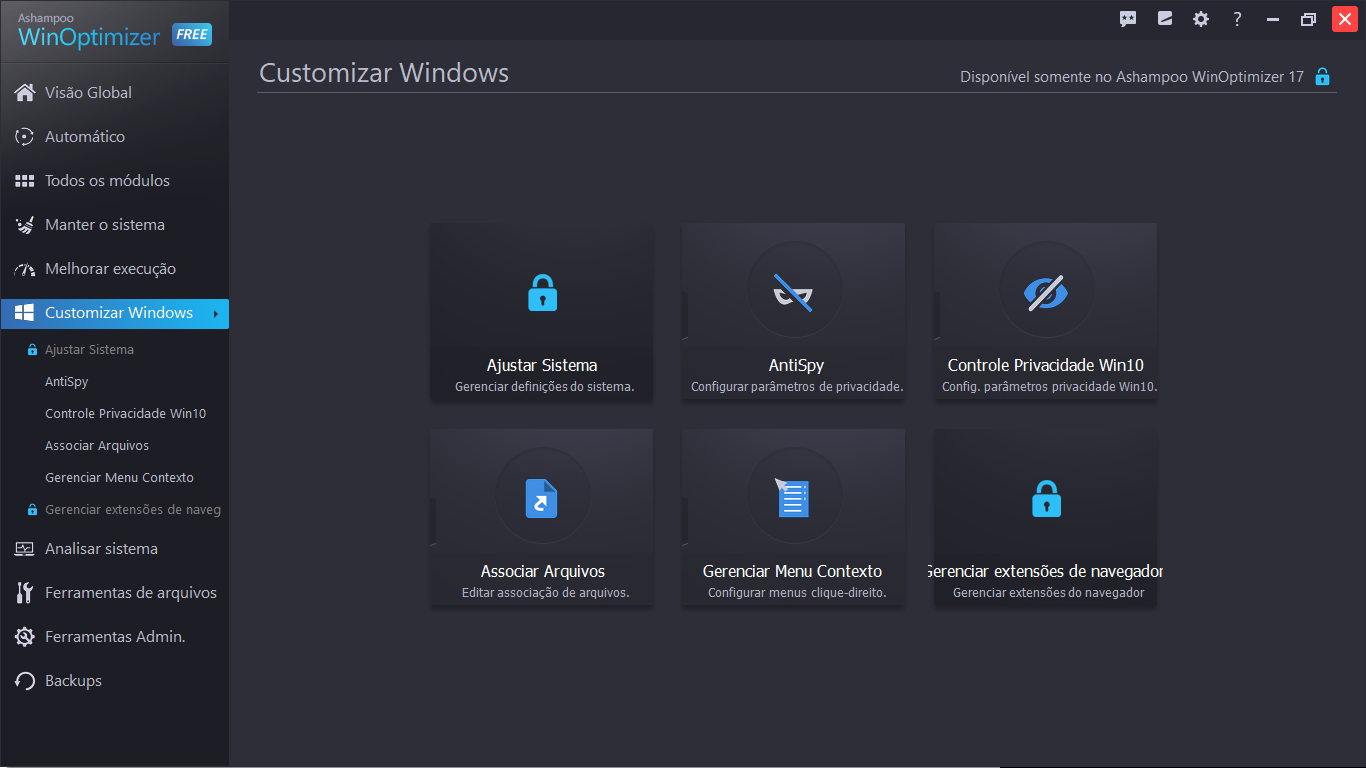
Task: Click the gear icon beside Ferramentas Admin.
Action: click(25, 637)
